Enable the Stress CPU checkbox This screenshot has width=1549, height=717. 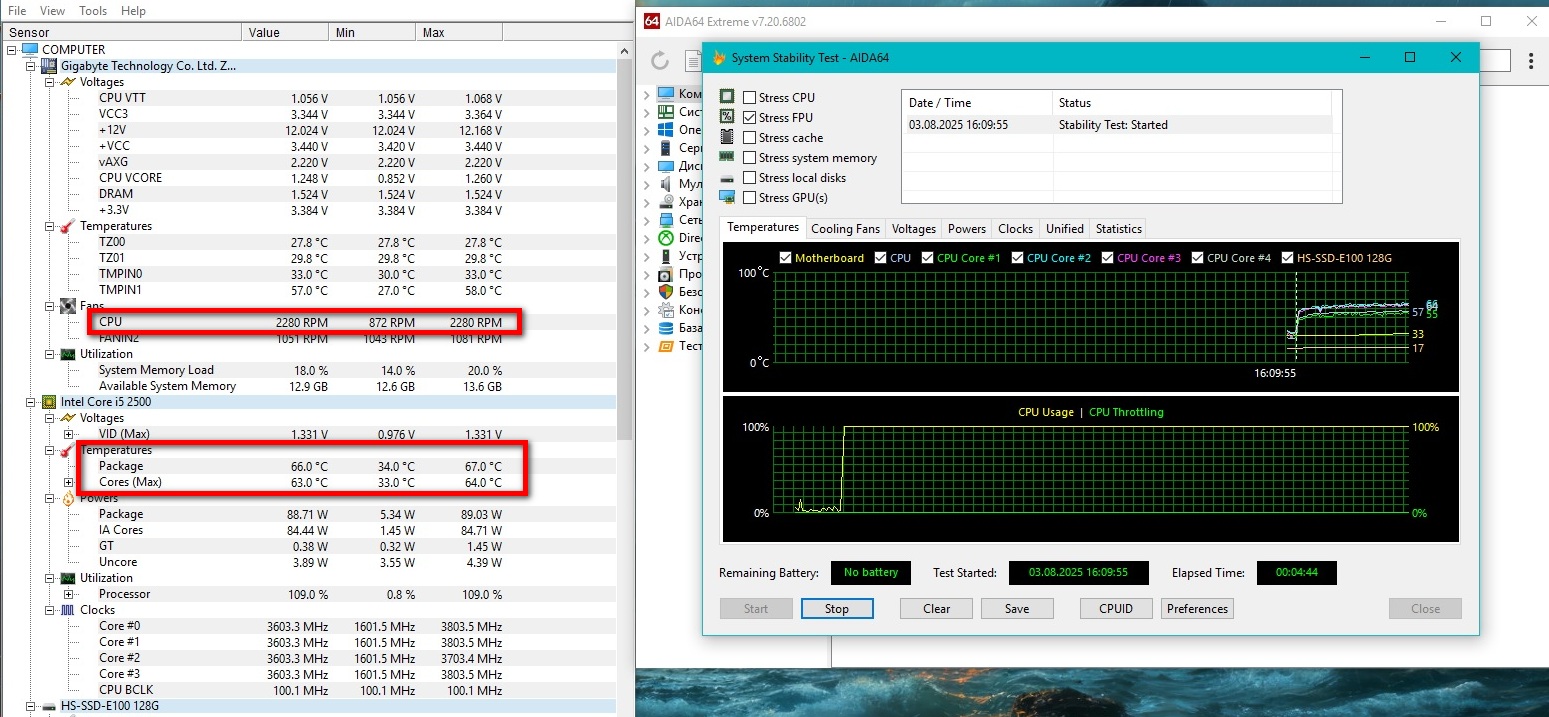tap(749, 98)
